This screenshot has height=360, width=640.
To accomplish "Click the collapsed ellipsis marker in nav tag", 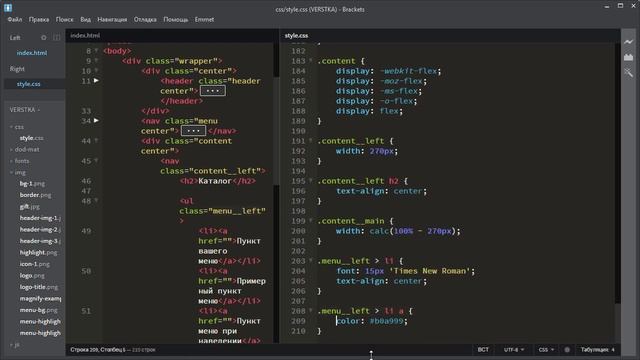I will click(x=193, y=131).
